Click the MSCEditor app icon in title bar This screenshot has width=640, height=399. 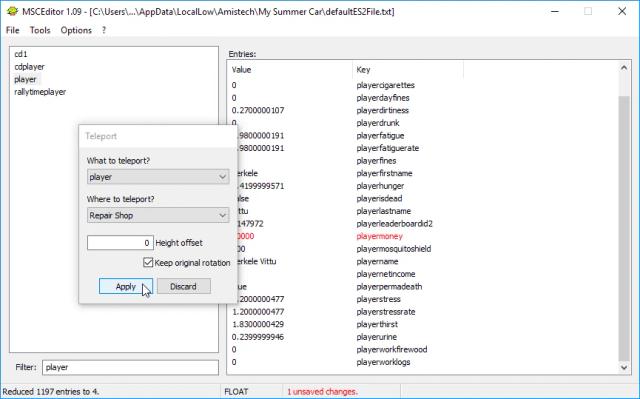(x=12, y=11)
